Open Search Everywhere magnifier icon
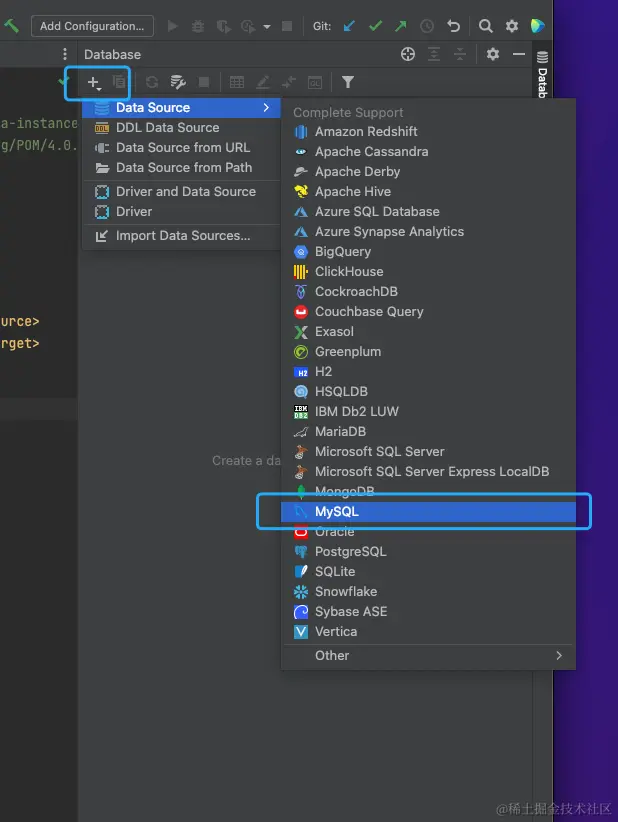618x822 pixels. [x=485, y=26]
